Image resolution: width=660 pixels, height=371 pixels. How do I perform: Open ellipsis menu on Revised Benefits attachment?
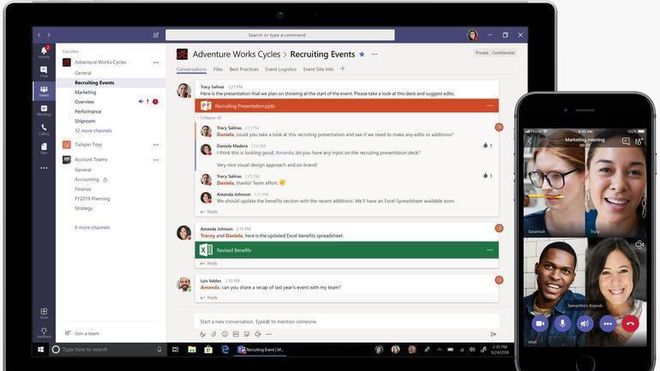(x=490, y=250)
